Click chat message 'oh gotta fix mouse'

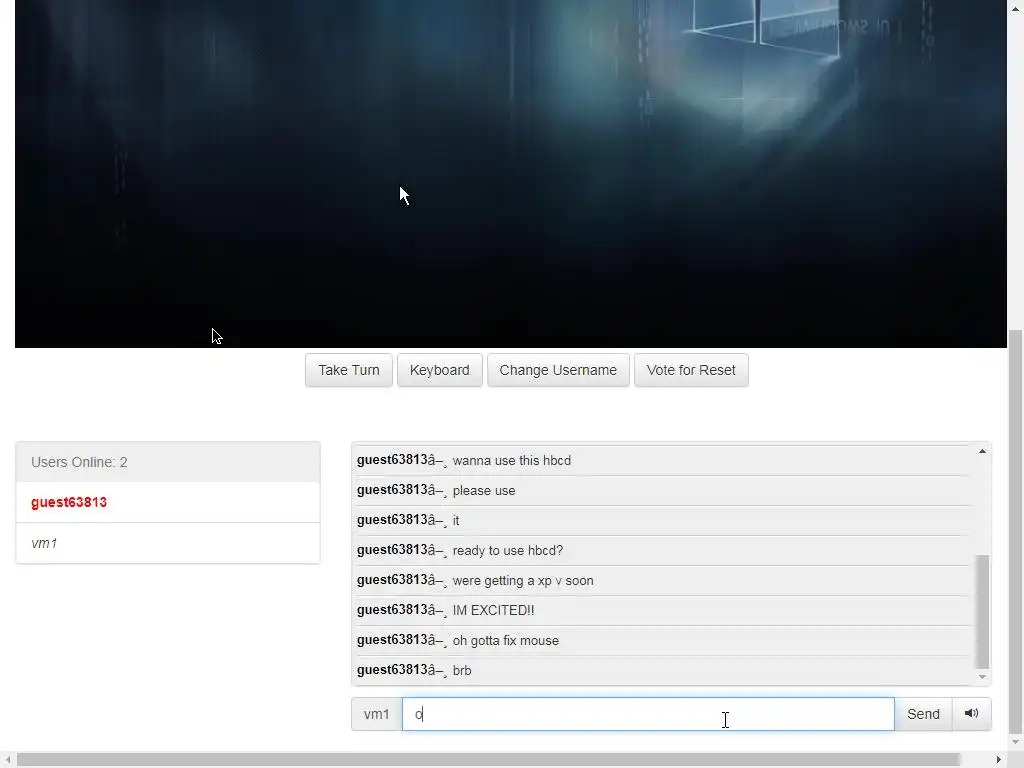[x=505, y=641]
